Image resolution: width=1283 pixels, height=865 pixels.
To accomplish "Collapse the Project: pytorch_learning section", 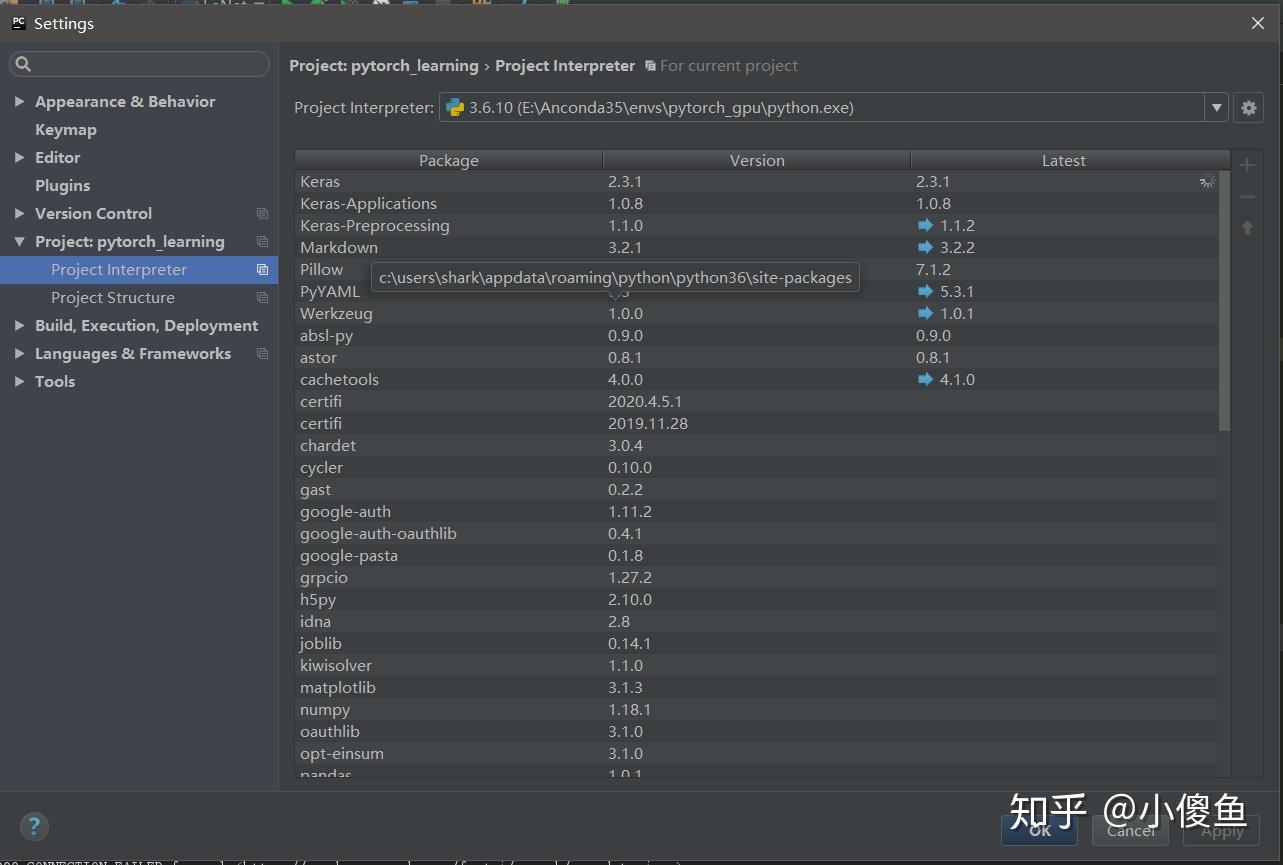I will click(x=19, y=242).
